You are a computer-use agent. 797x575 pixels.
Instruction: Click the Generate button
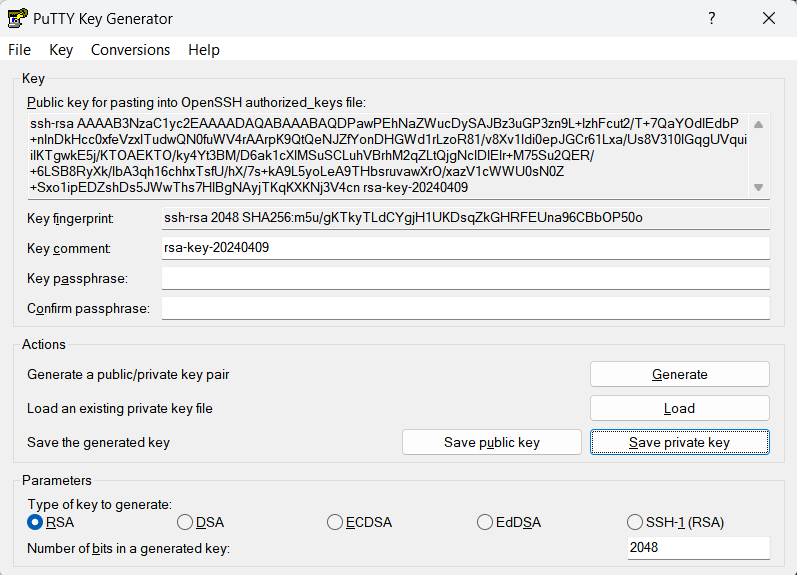680,374
